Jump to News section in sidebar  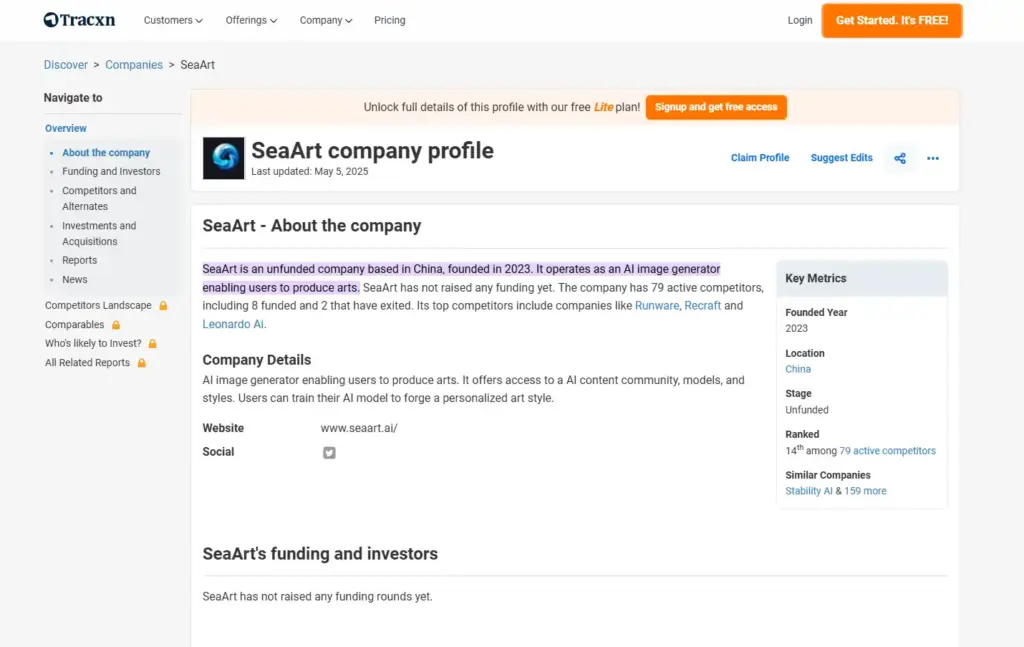click(x=74, y=279)
